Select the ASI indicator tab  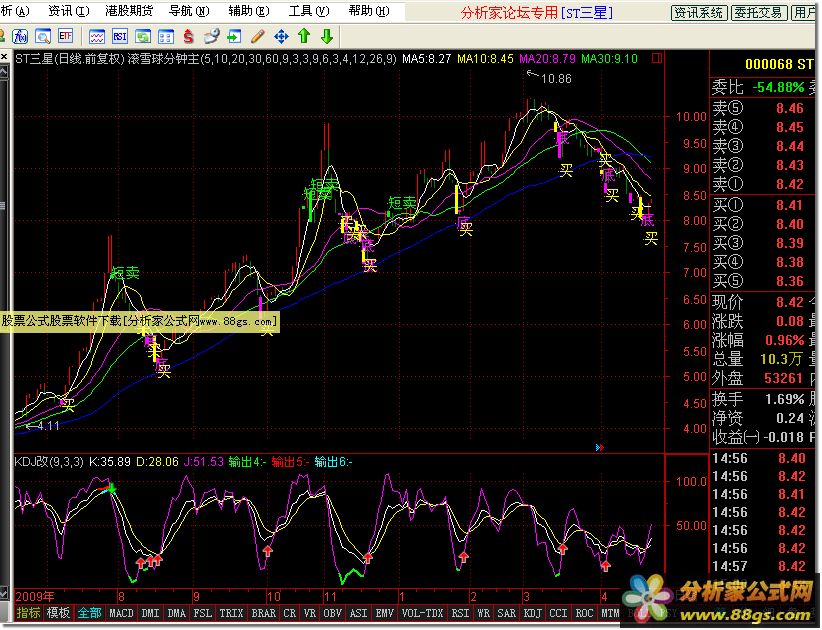pos(359,613)
